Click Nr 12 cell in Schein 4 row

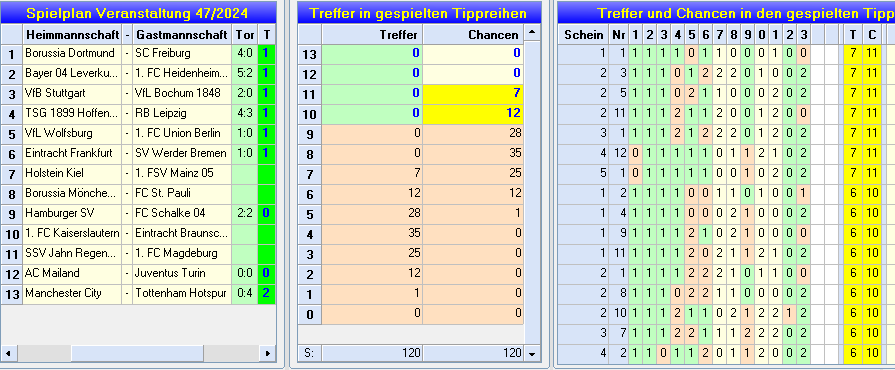point(618,154)
